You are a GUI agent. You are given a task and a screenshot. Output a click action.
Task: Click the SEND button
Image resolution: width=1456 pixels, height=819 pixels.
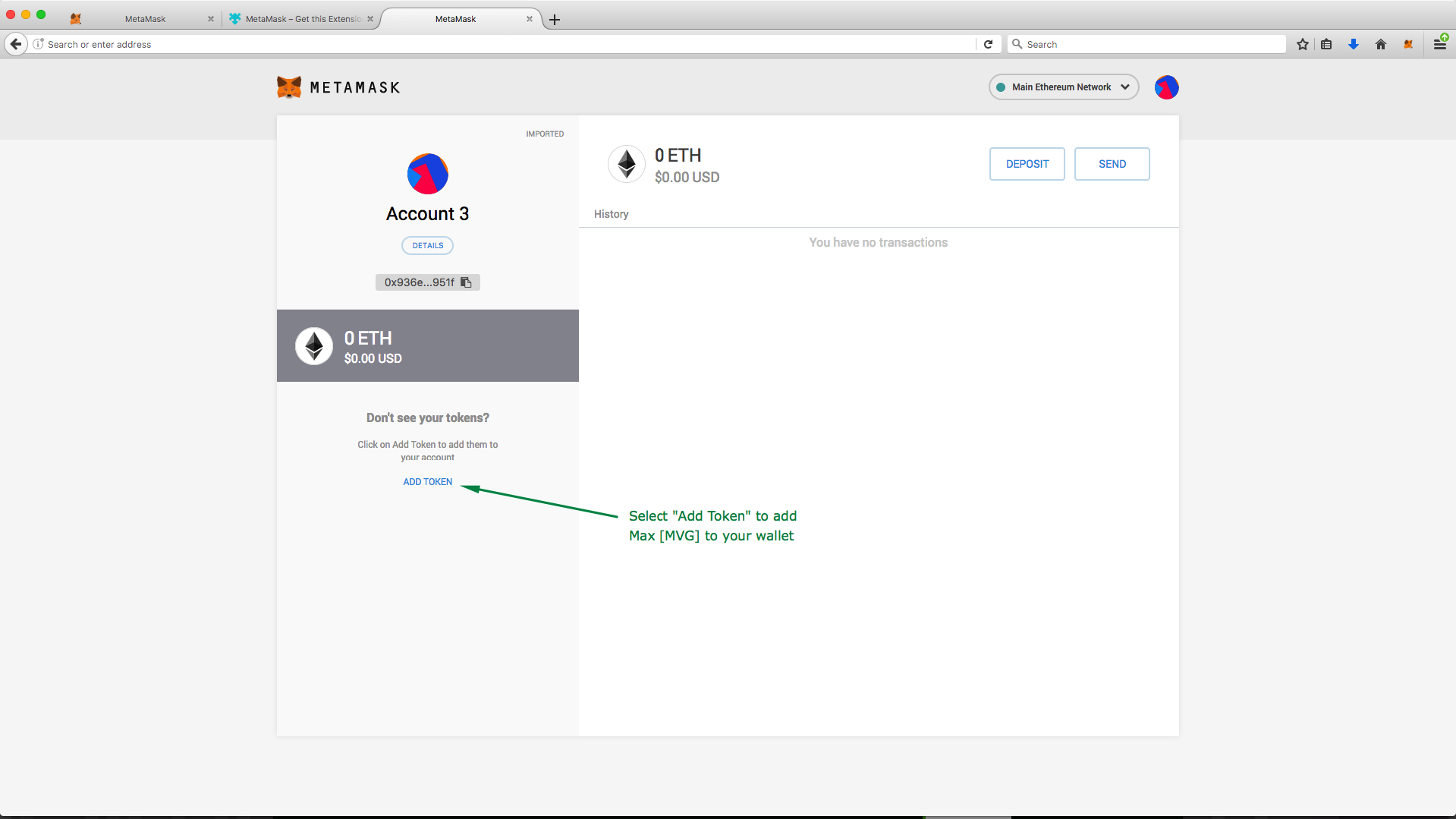pos(1112,164)
